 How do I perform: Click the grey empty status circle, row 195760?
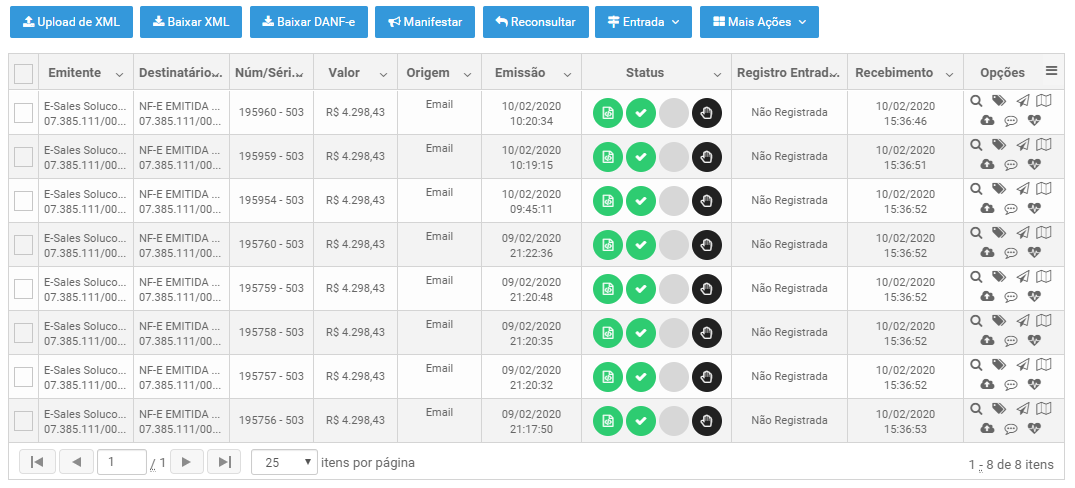click(x=674, y=245)
